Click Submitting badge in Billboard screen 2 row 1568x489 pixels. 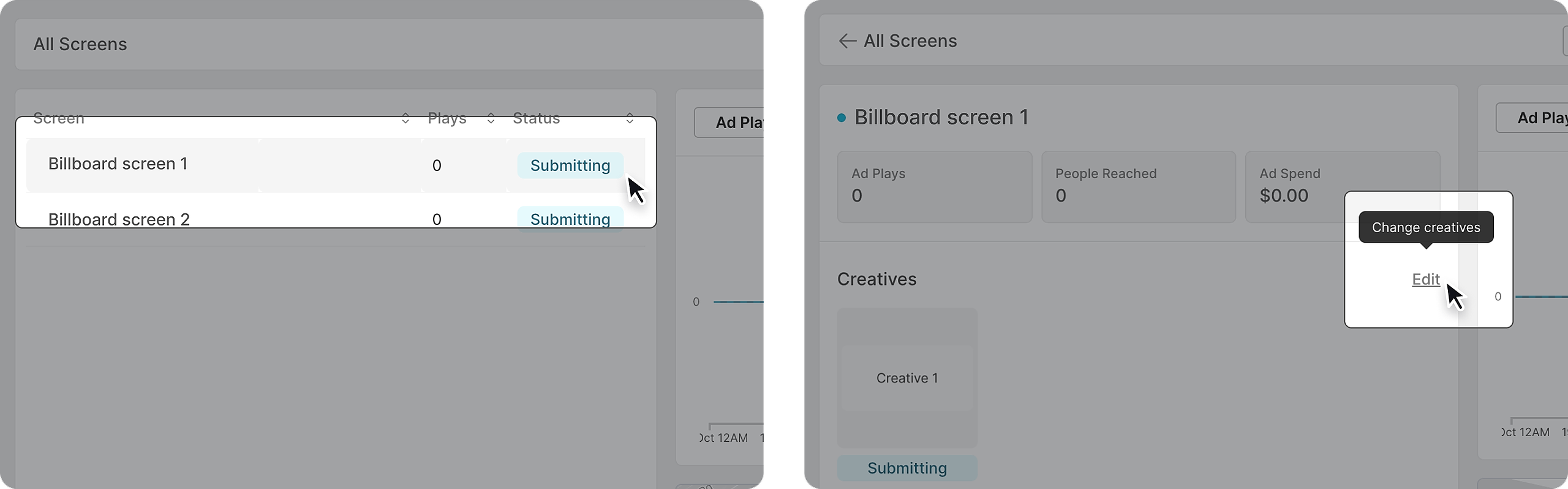click(570, 219)
